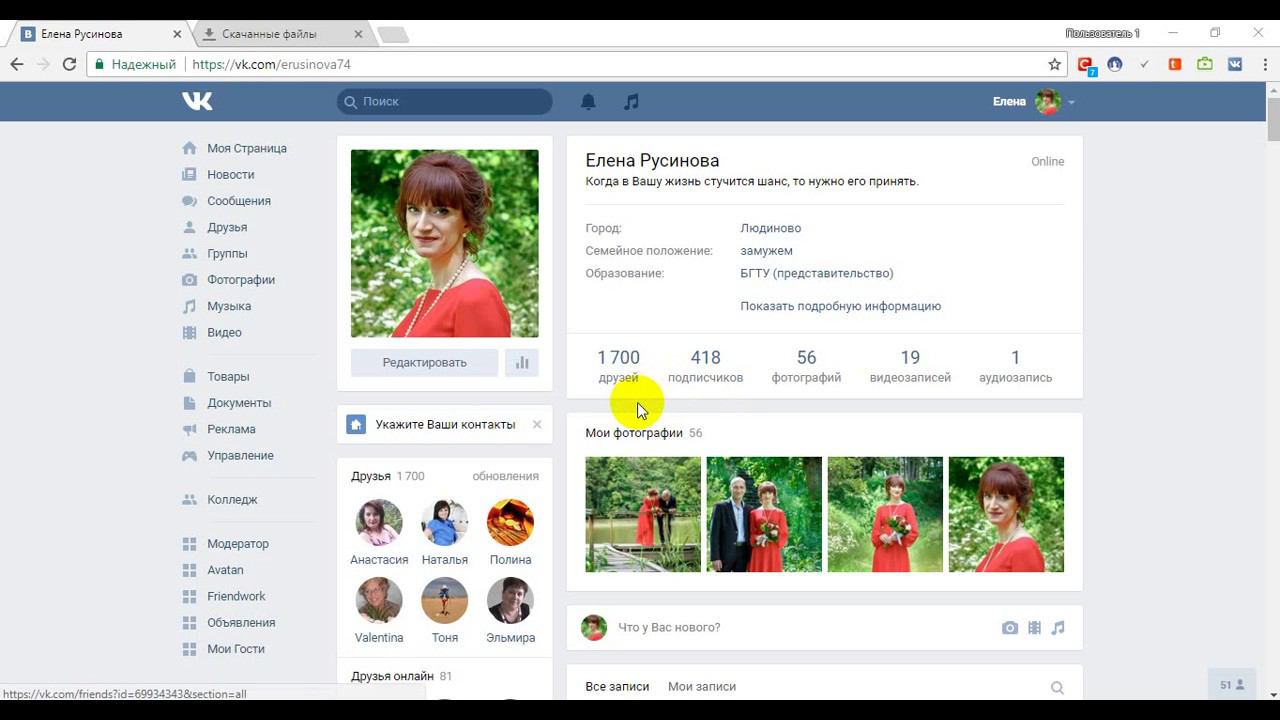
Task: Close the Елена Русинова browser tab
Action: coord(178,34)
